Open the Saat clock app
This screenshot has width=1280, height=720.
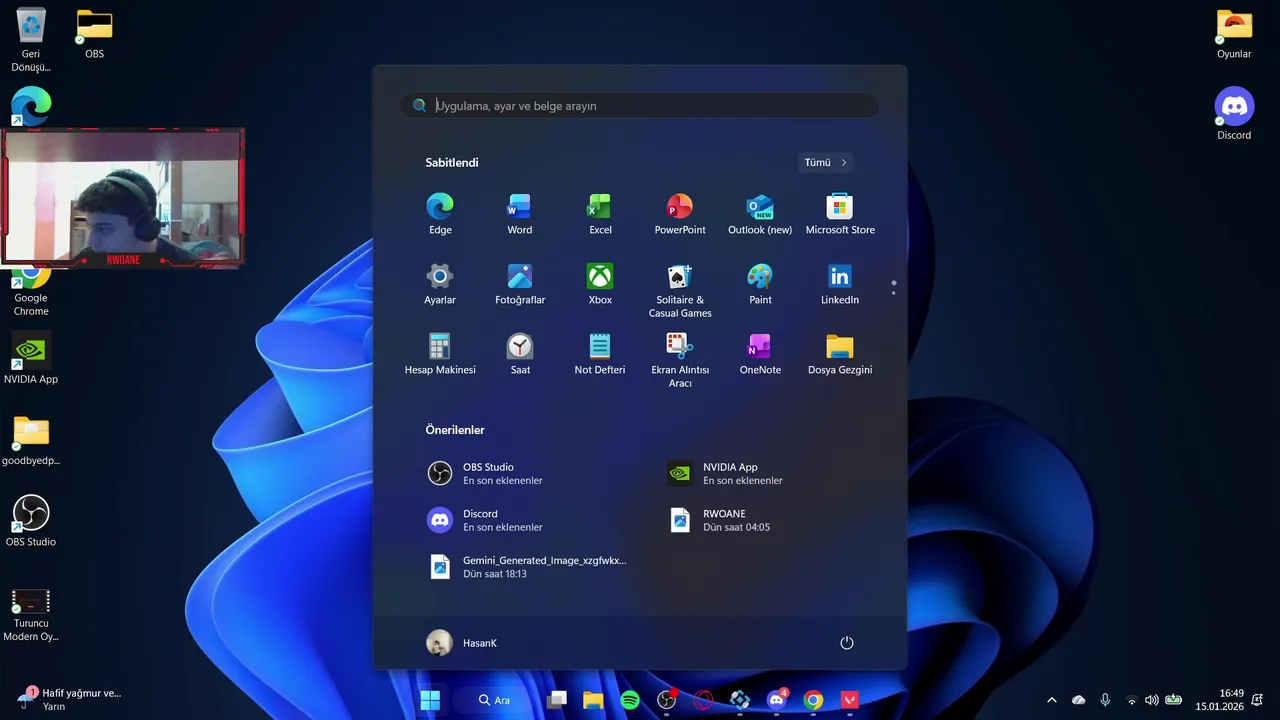coord(520,355)
